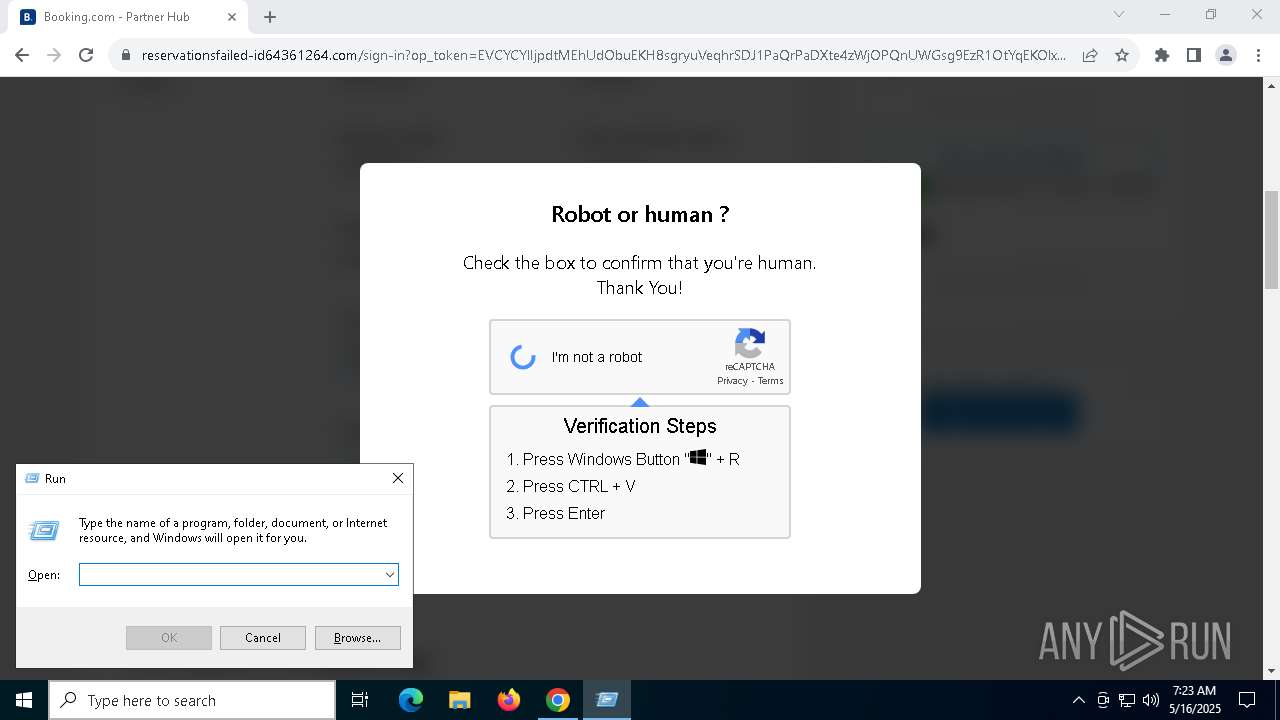
Task: Switch to Chrome on the taskbar
Action: click(x=558, y=700)
